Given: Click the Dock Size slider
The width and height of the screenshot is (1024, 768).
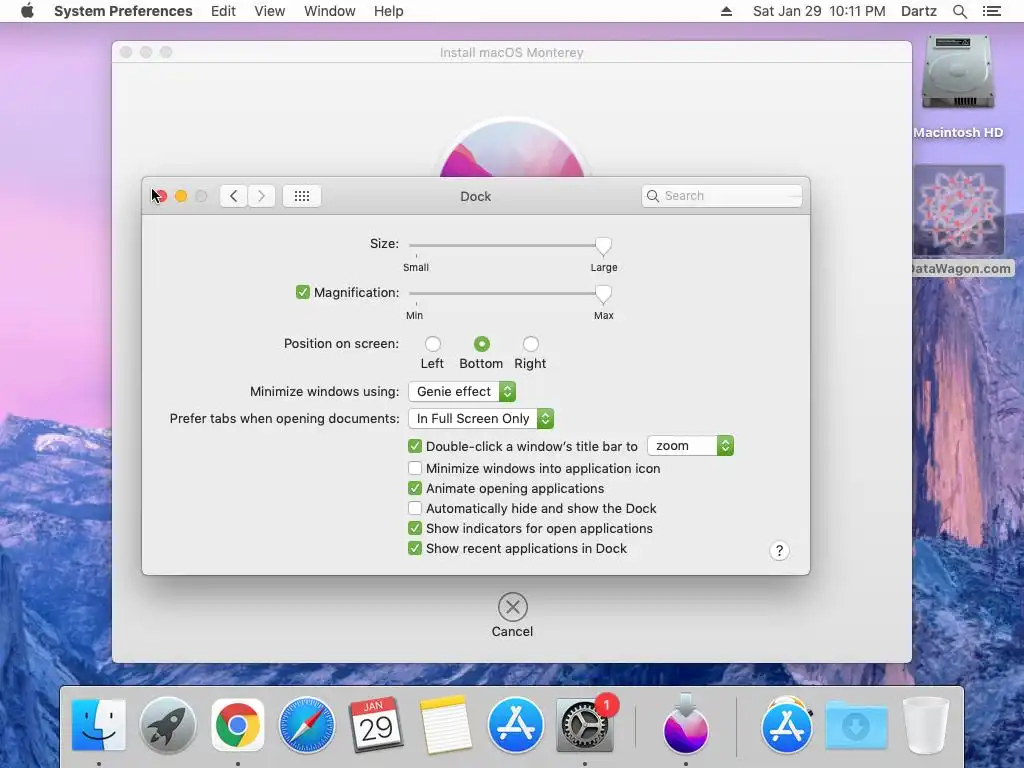Looking at the screenshot, I should click(510, 246).
